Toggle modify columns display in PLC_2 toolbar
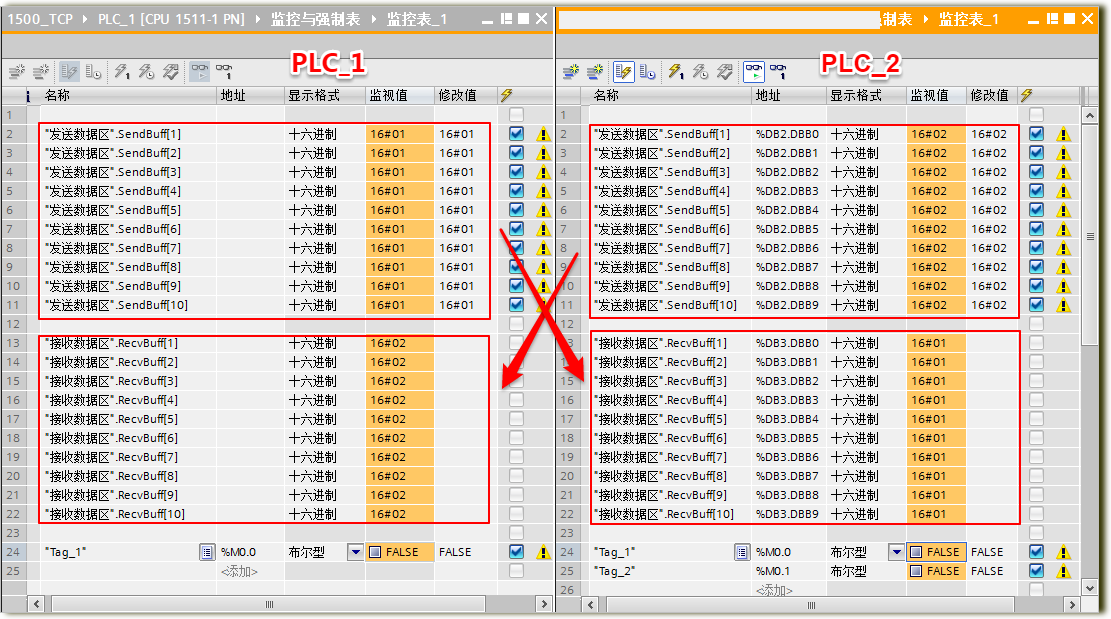Viewport: 1111px width, 619px height. pyautogui.click(x=624, y=71)
